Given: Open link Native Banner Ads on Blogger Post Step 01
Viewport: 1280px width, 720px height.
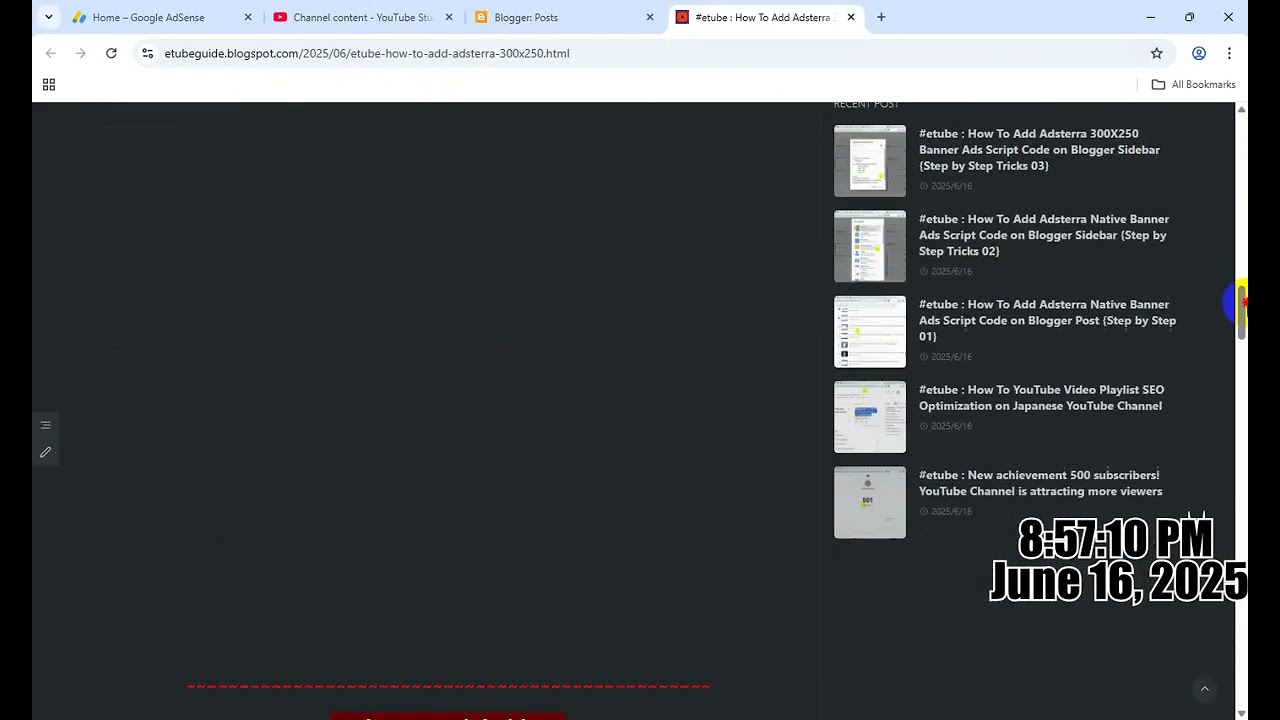Looking at the screenshot, I should tap(1047, 320).
